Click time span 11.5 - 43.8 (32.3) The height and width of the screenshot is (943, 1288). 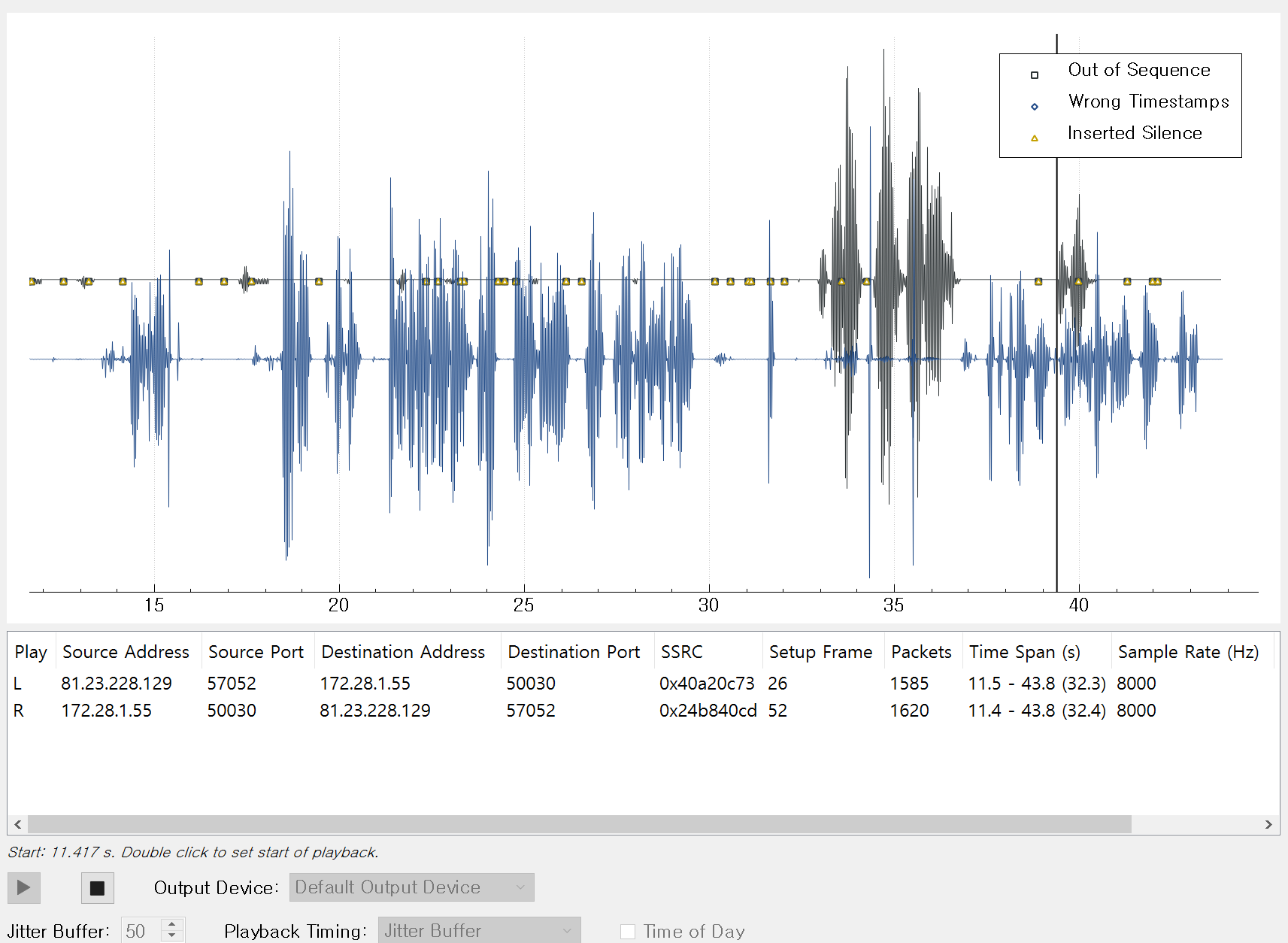1037,684
